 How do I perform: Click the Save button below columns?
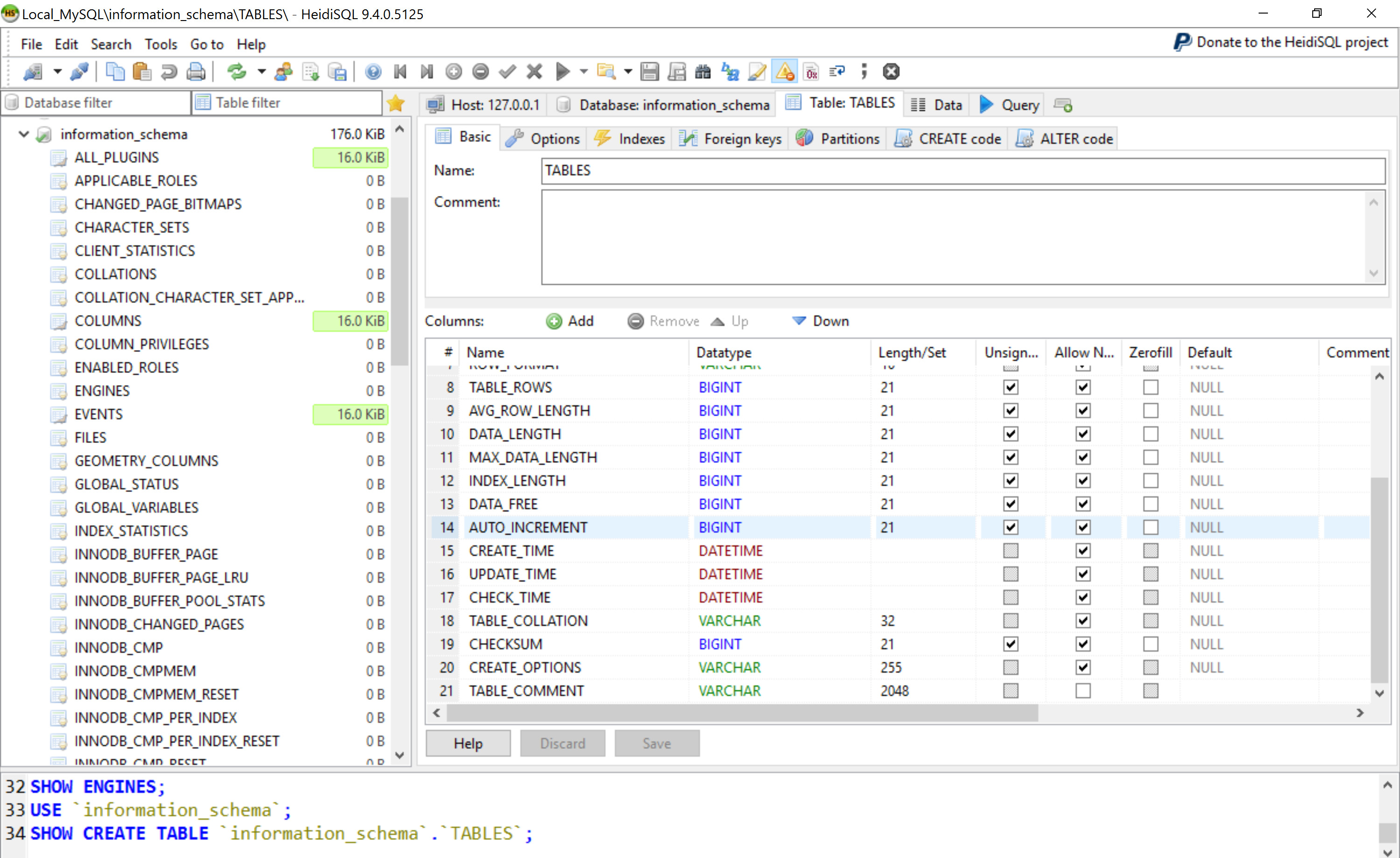[657, 743]
